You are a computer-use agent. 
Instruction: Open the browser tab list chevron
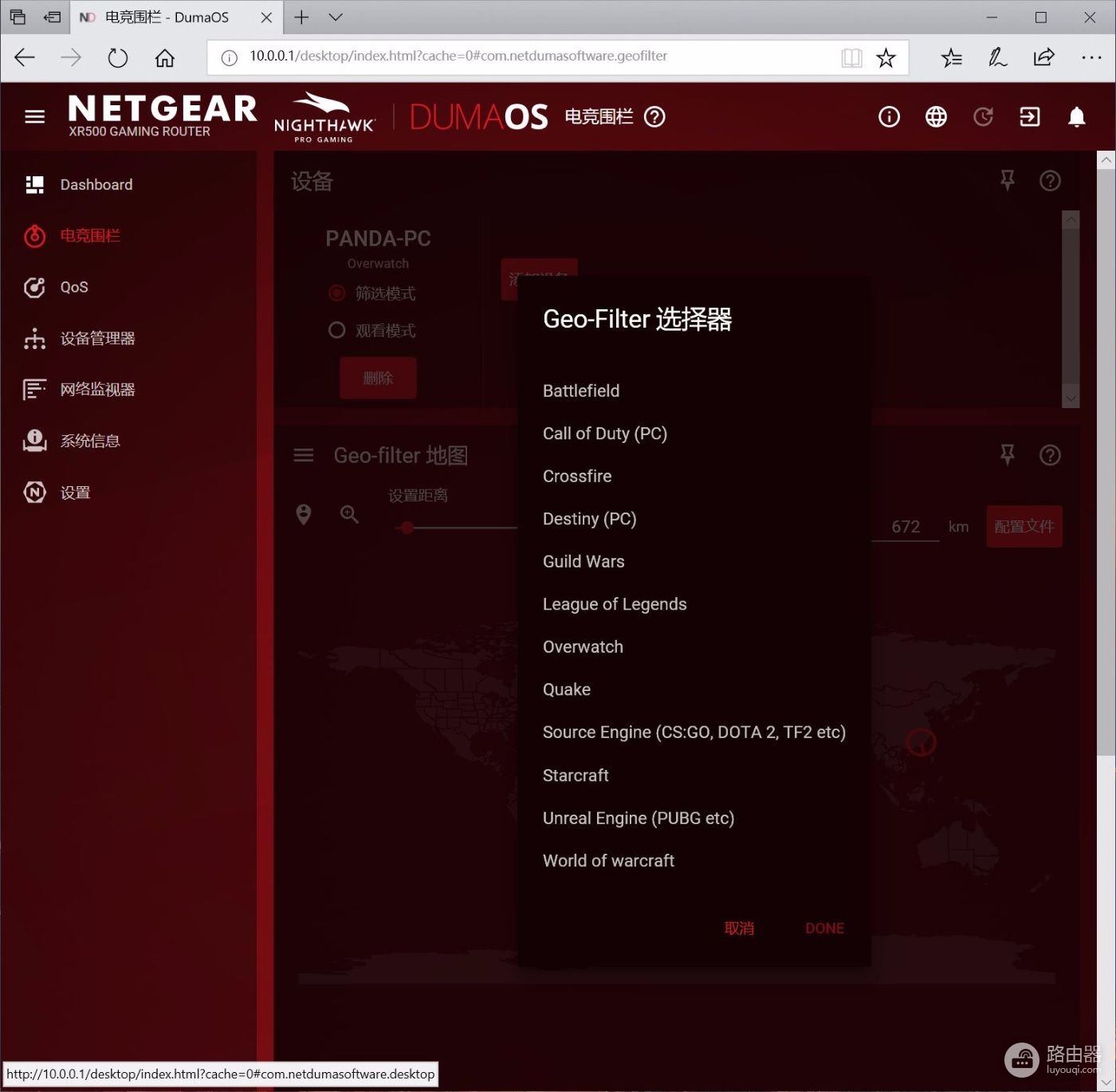tap(336, 17)
